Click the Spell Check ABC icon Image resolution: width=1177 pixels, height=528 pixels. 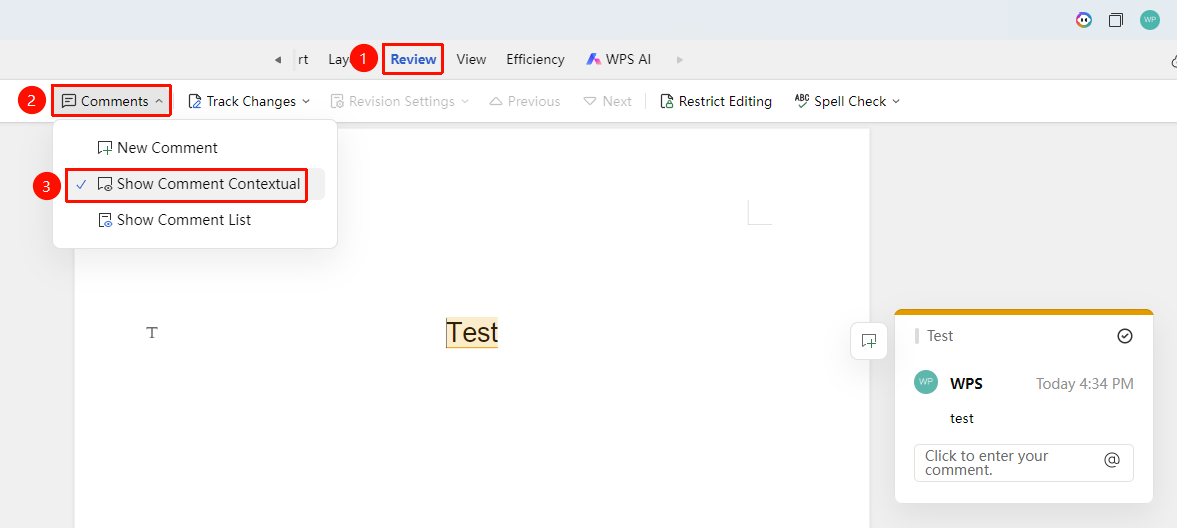click(802, 101)
